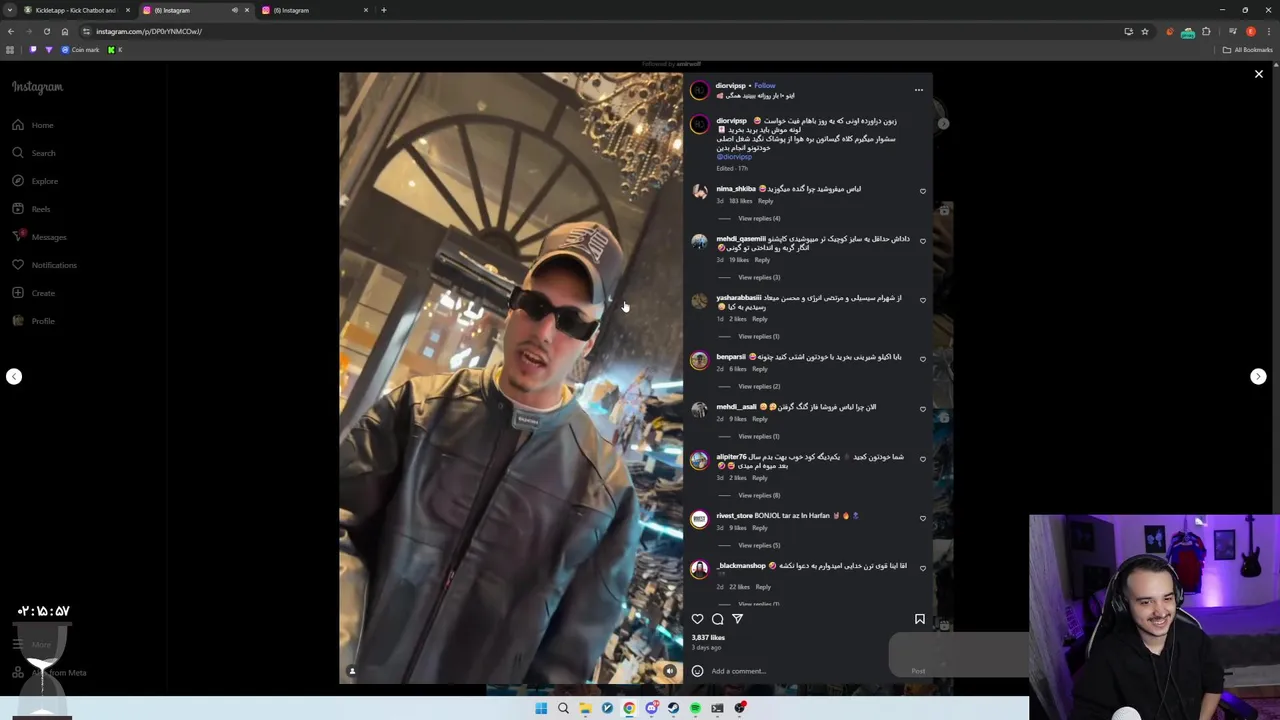1280x720 pixels.
Task: Like mehdi_qasemiii's comment
Action: tap(923, 241)
